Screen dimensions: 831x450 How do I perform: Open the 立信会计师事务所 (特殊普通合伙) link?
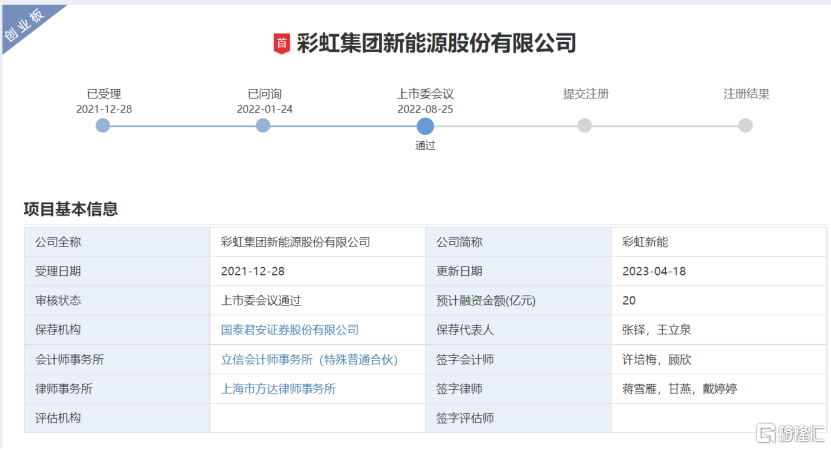pyautogui.click(x=309, y=359)
